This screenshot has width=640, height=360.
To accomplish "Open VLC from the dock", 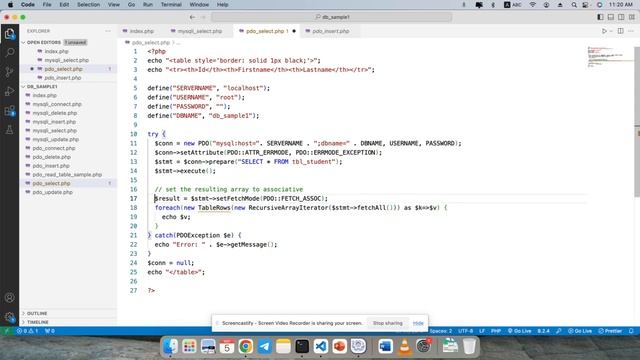I will click(404, 347).
